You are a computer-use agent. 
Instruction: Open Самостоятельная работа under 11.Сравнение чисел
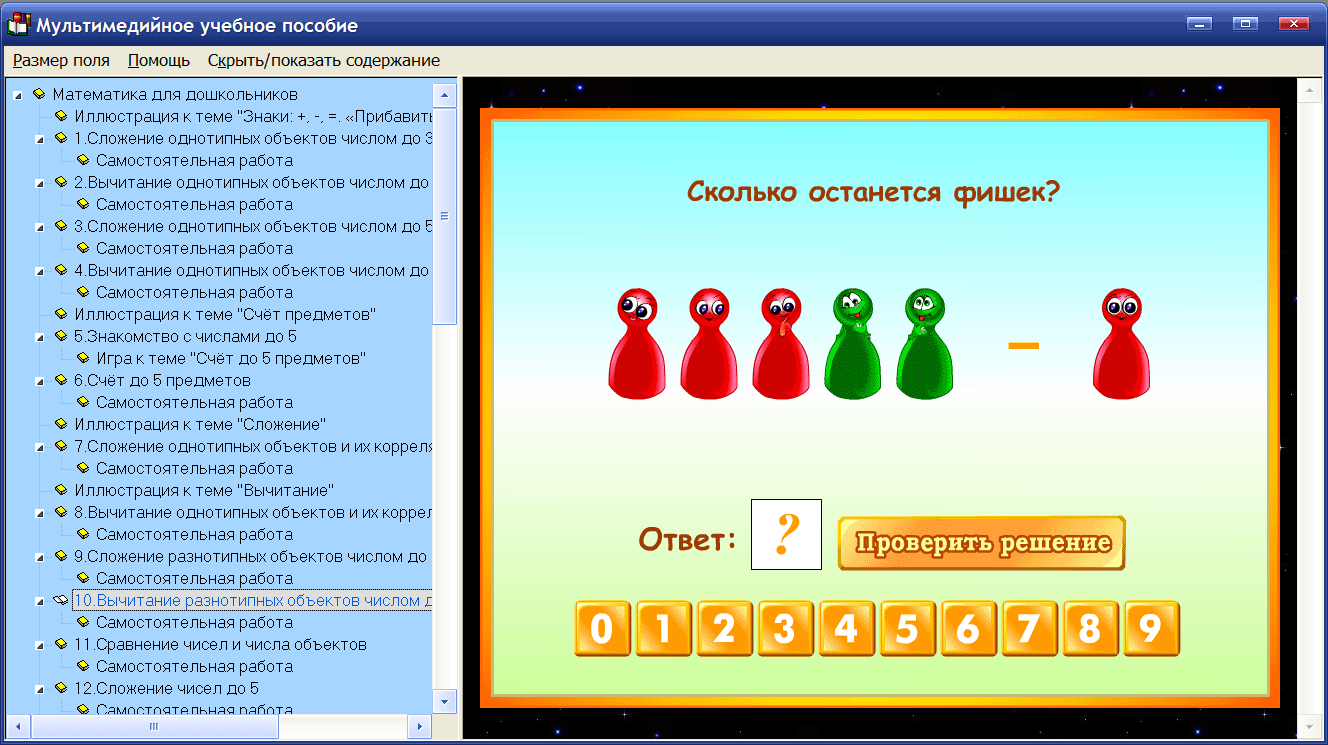click(194, 666)
